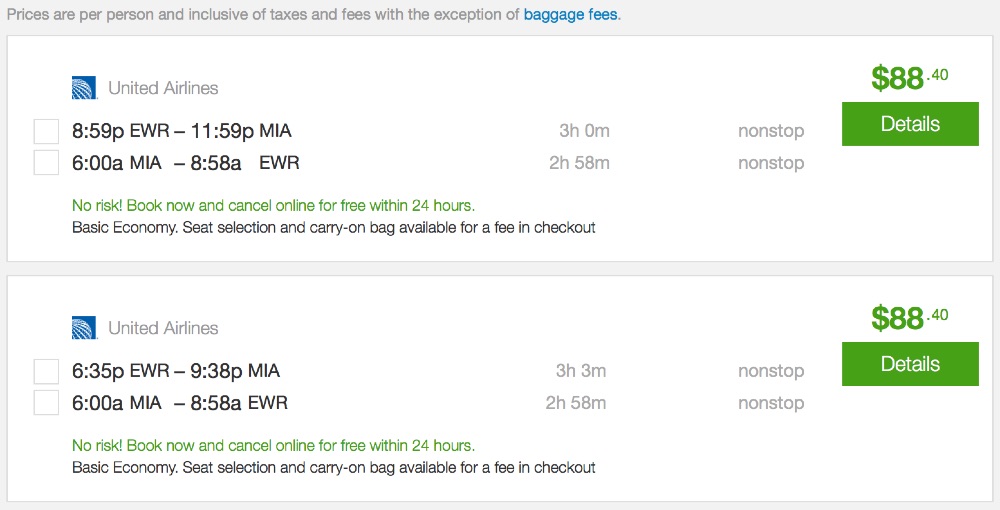The width and height of the screenshot is (1000, 510).
Task: Click the nonstop label for the 6:35p flight
Action: click(770, 371)
